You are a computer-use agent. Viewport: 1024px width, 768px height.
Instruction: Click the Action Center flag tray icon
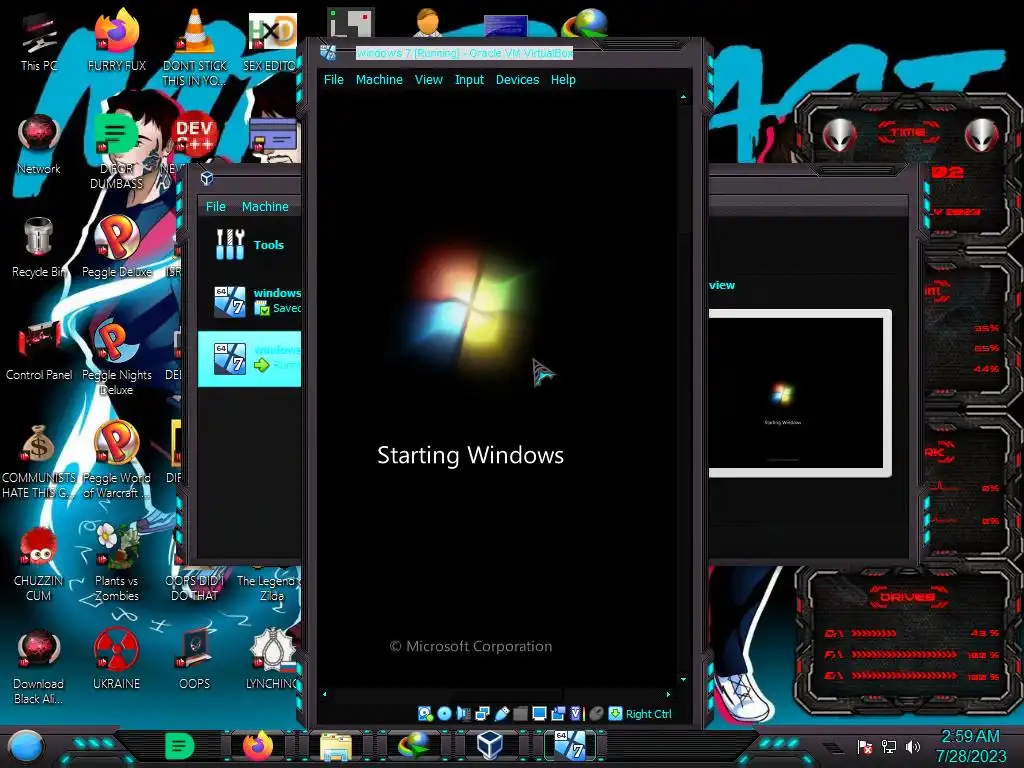click(x=865, y=746)
